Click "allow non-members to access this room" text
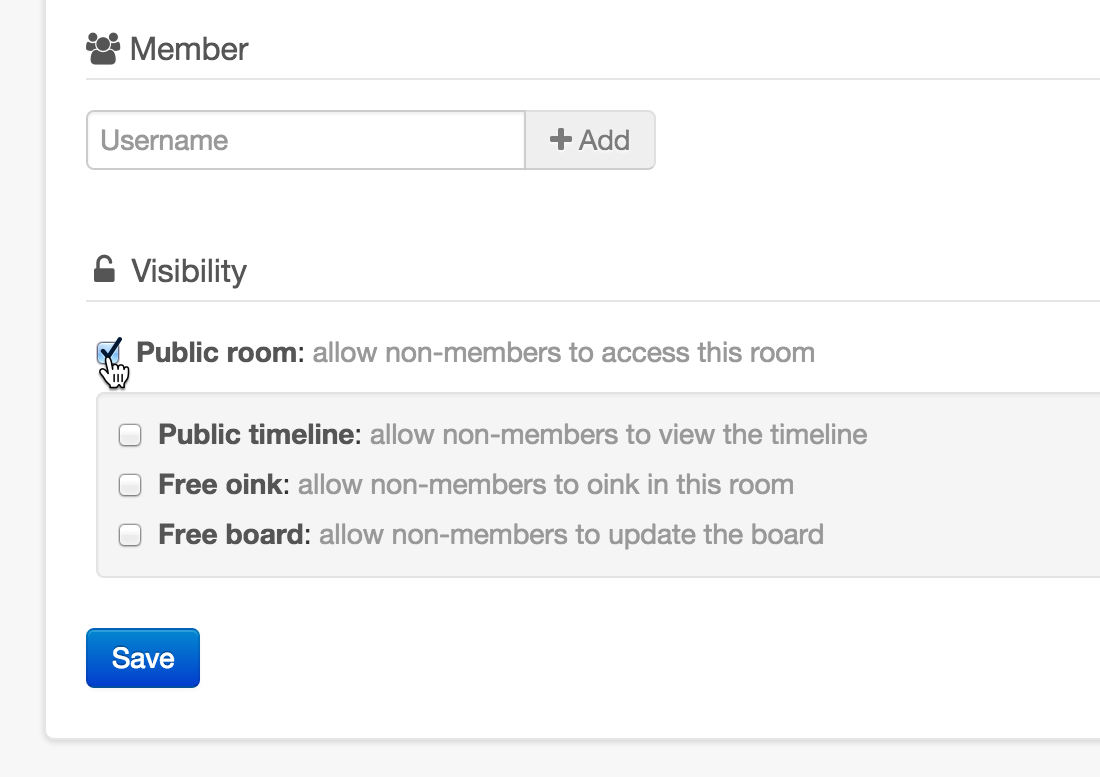 point(563,353)
